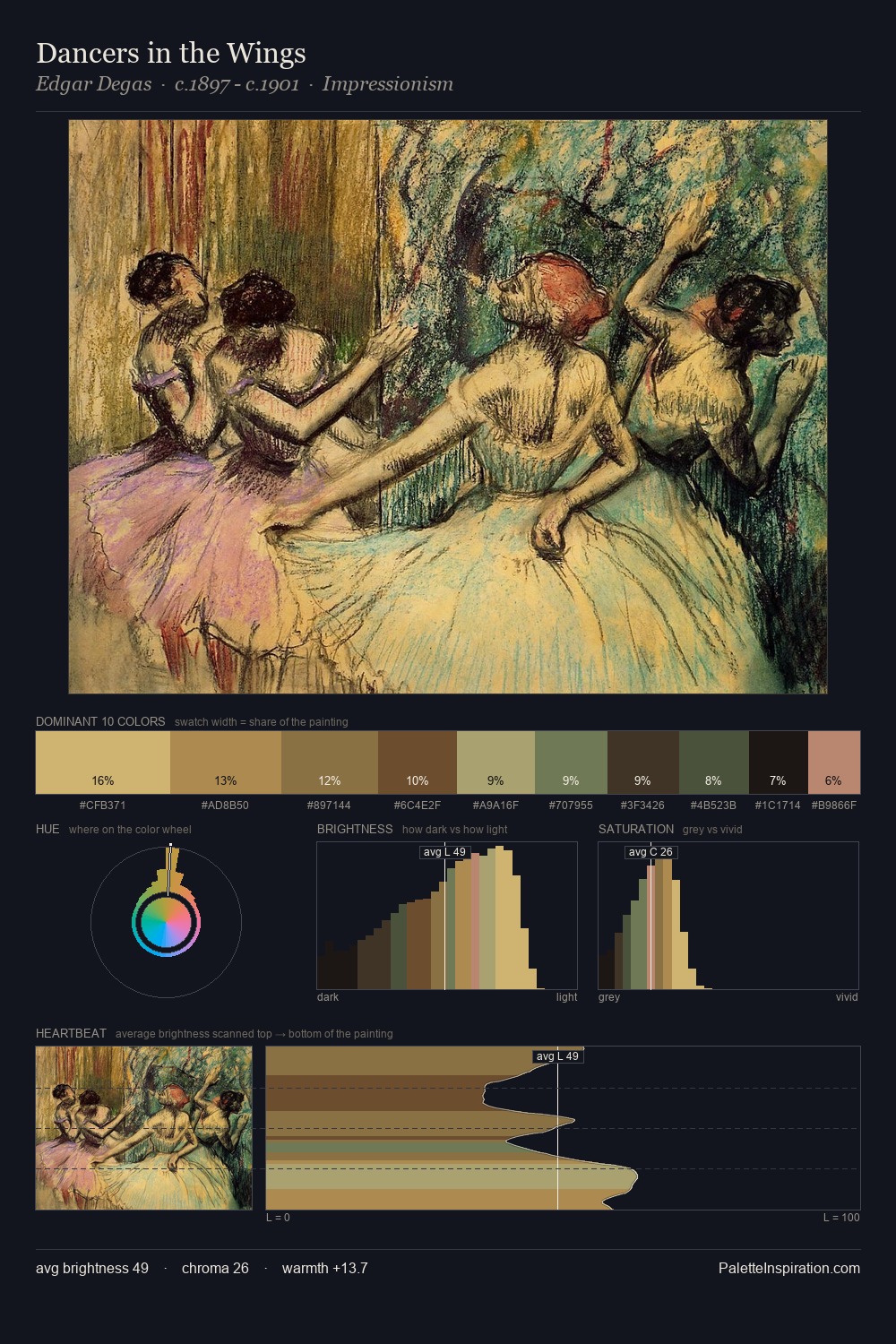Click the title 'Dancers in the Wings'
This screenshot has width=896, height=1344.
pos(171,53)
